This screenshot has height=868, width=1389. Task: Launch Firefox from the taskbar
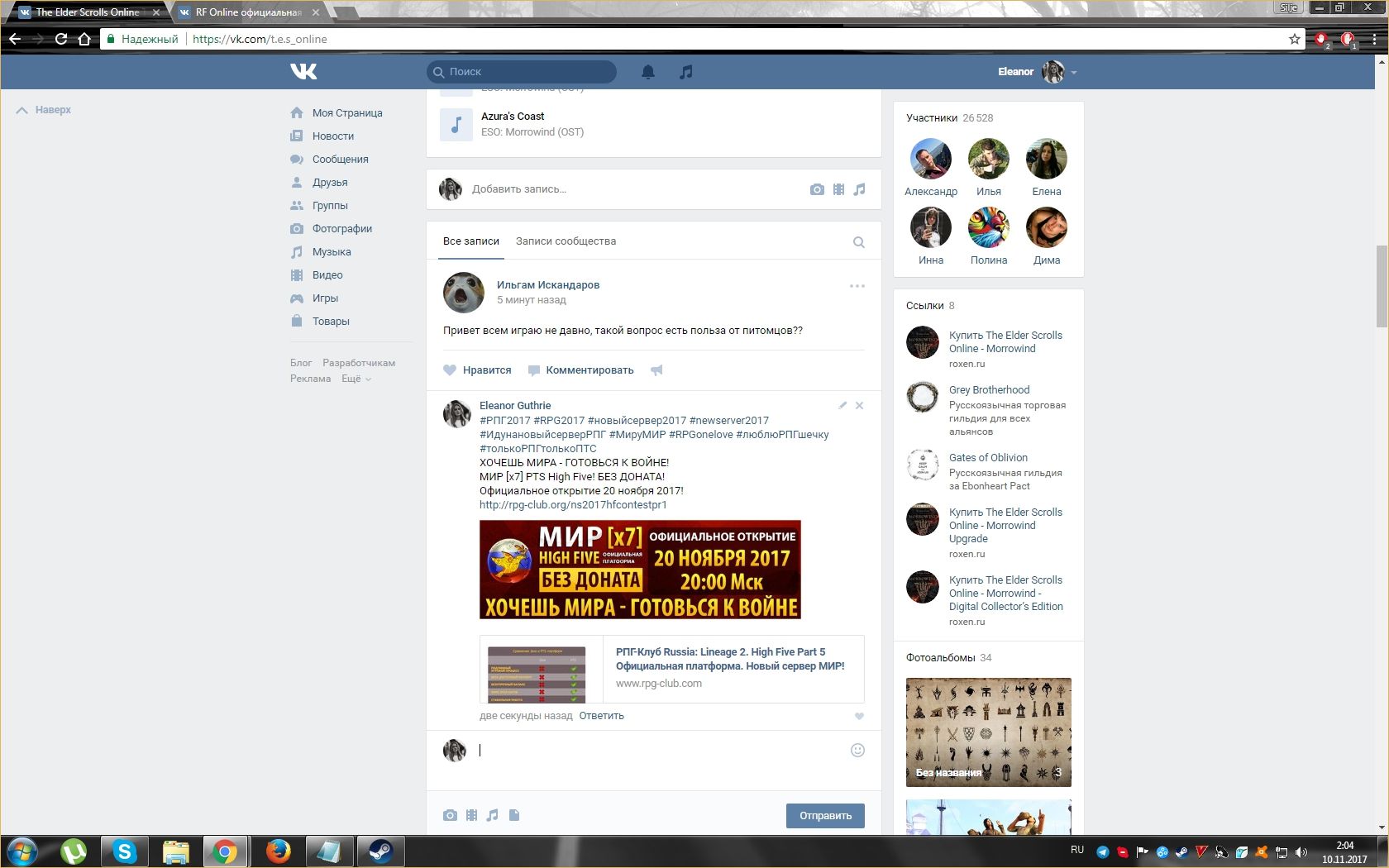(x=278, y=851)
